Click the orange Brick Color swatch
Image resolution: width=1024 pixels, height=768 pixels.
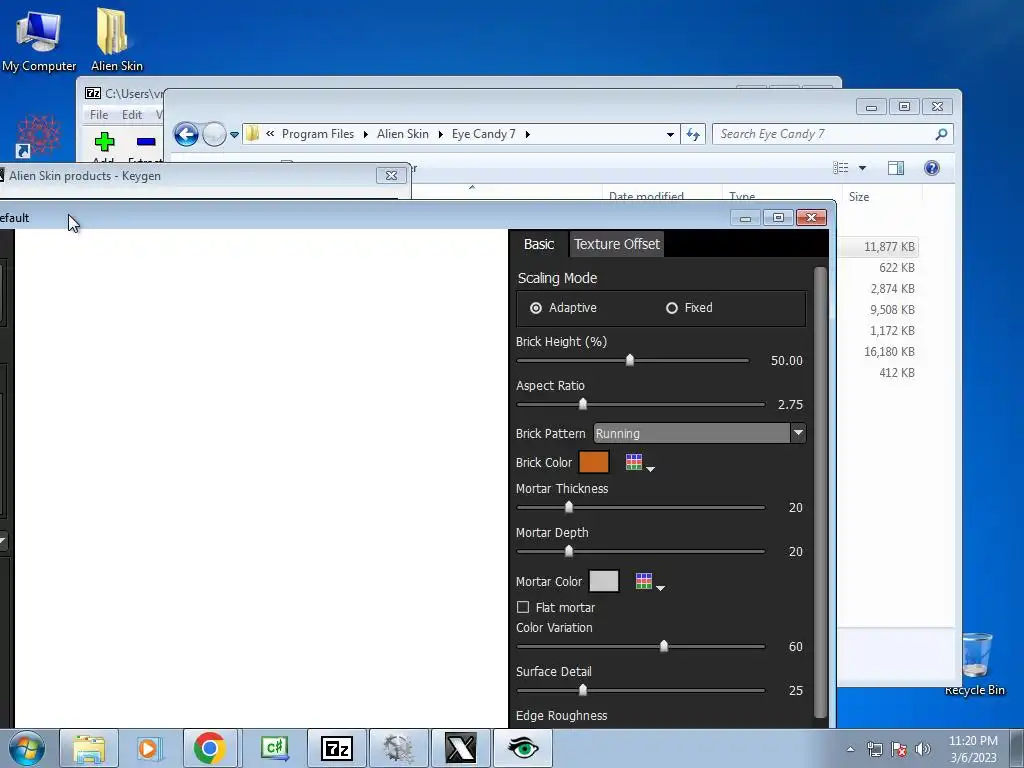594,462
